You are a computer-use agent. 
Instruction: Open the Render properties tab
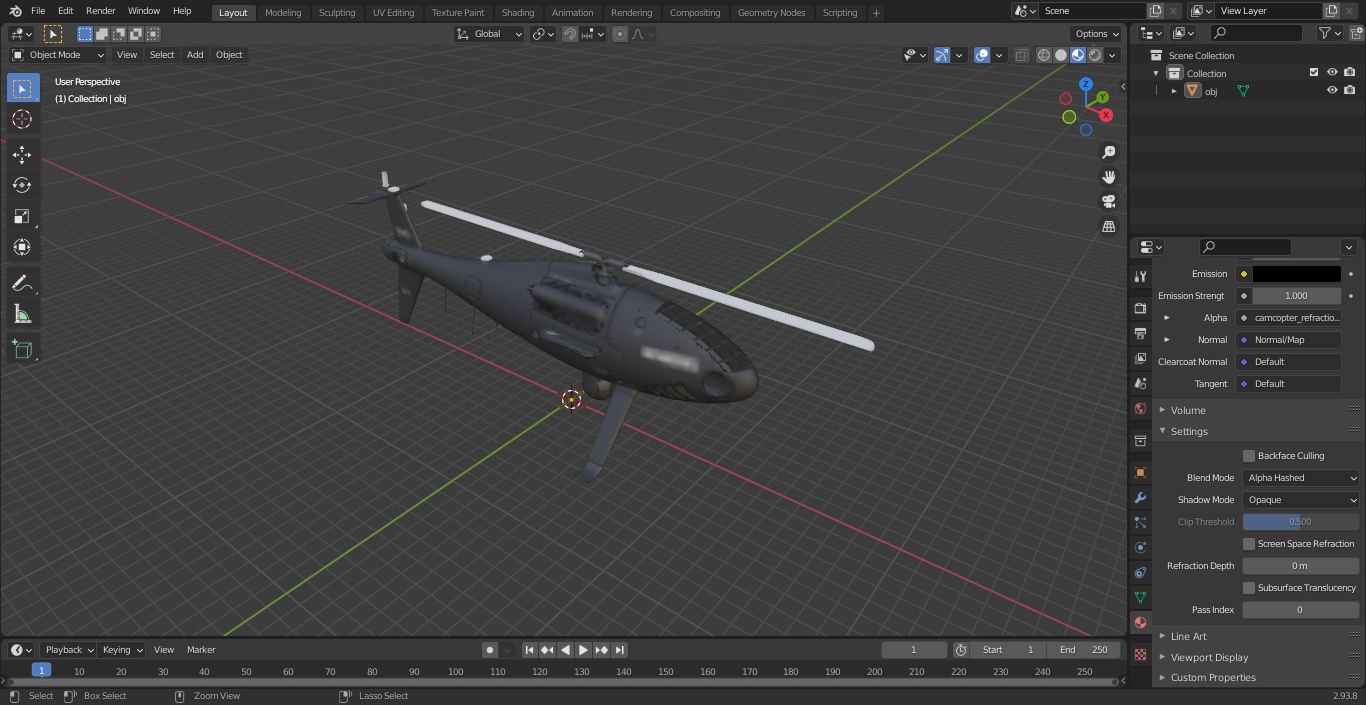tap(1140, 309)
